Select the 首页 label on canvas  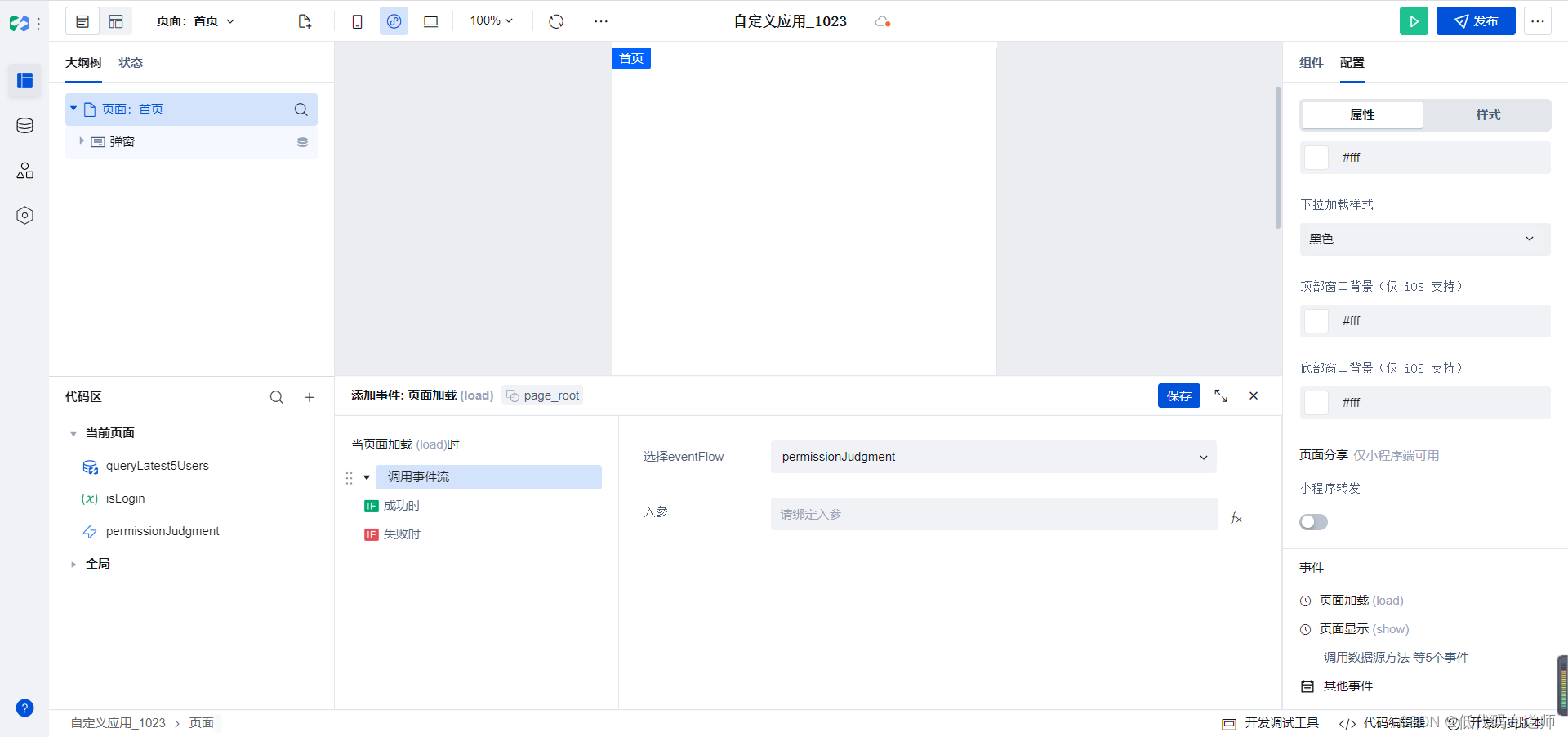click(631, 59)
